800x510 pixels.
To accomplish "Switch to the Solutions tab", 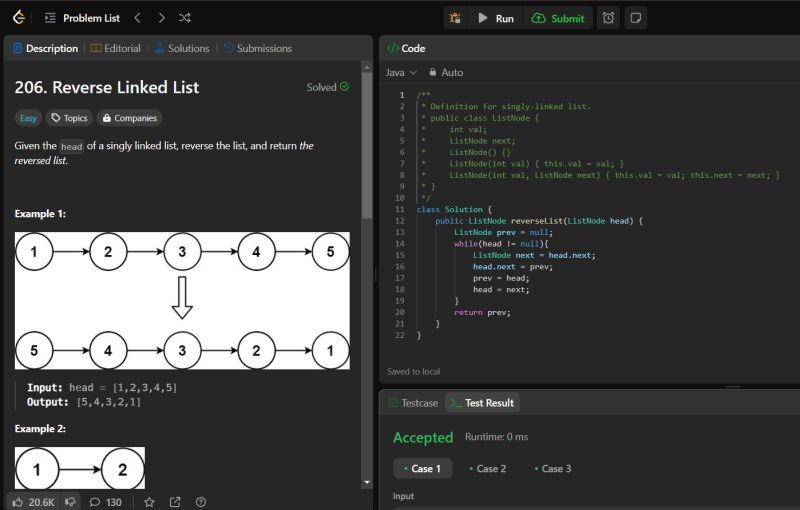I will pos(182,48).
